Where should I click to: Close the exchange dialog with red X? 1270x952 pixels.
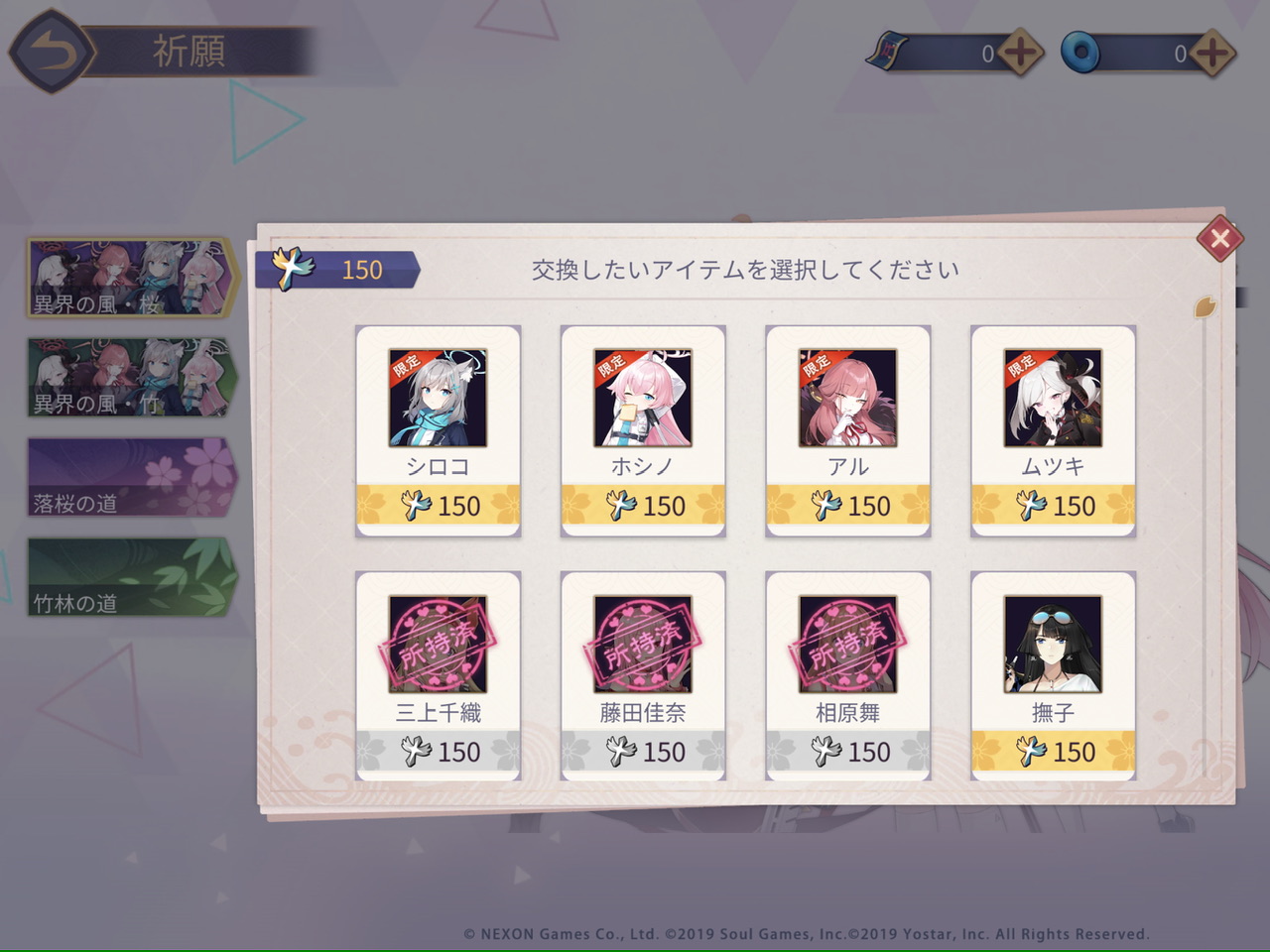click(1219, 238)
